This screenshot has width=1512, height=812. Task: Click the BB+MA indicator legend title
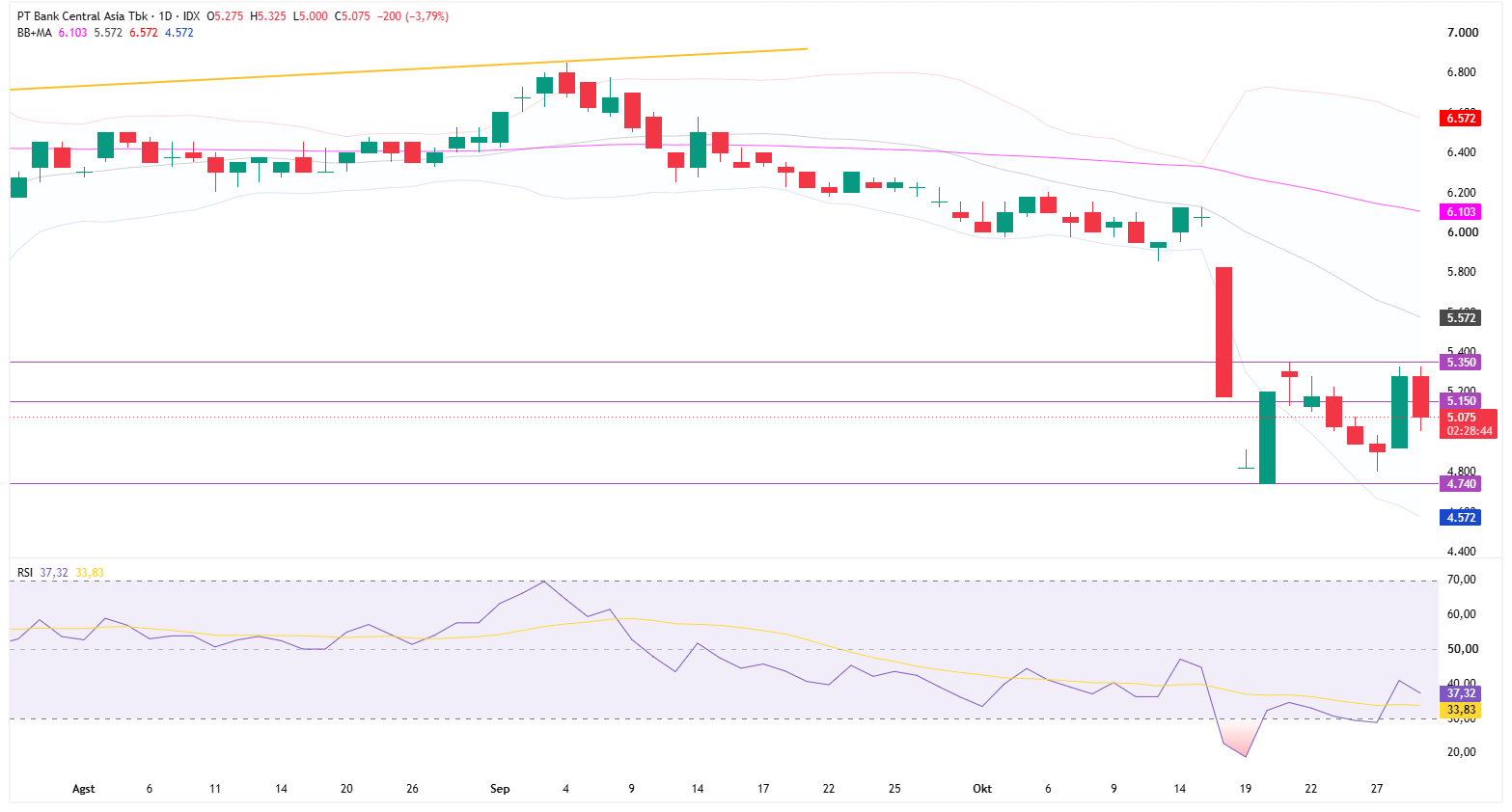coord(35,33)
